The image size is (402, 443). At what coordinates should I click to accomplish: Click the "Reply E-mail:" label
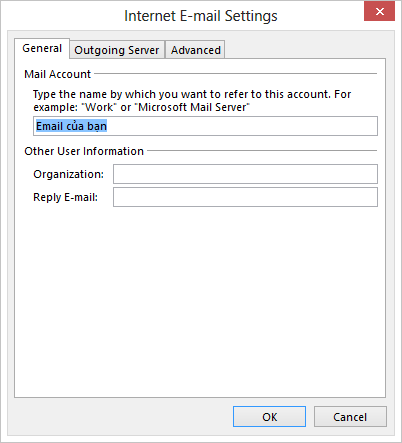tap(65, 197)
